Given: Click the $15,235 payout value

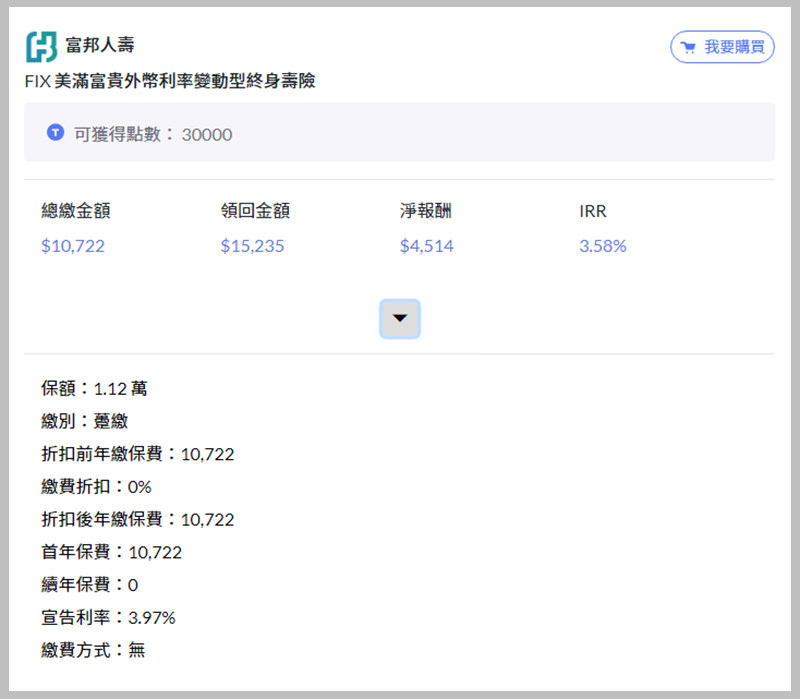Looking at the screenshot, I should click(252, 246).
